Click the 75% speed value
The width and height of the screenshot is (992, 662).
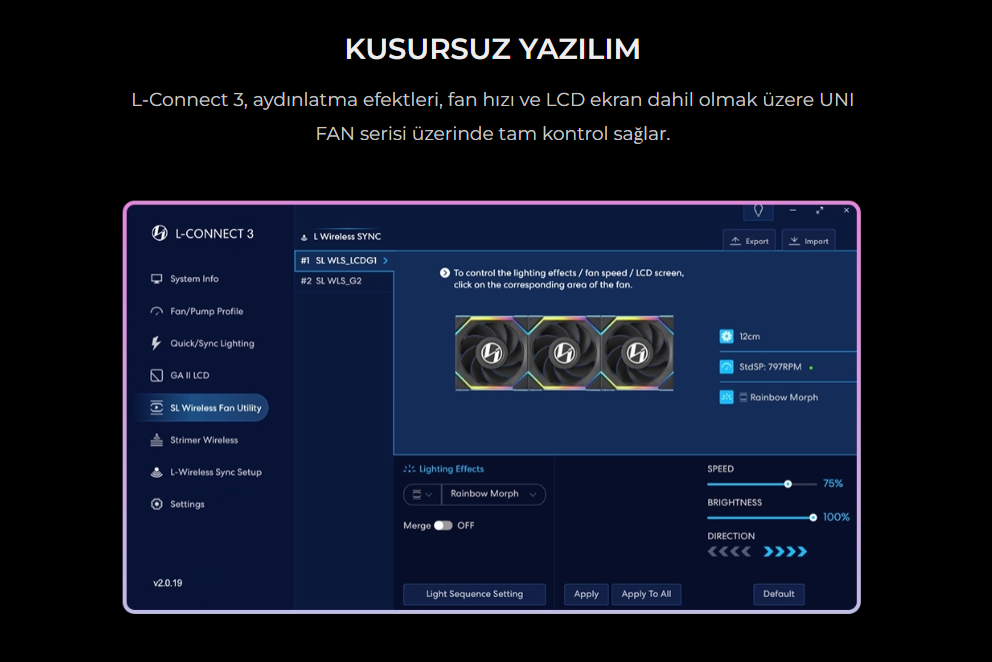(x=833, y=484)
